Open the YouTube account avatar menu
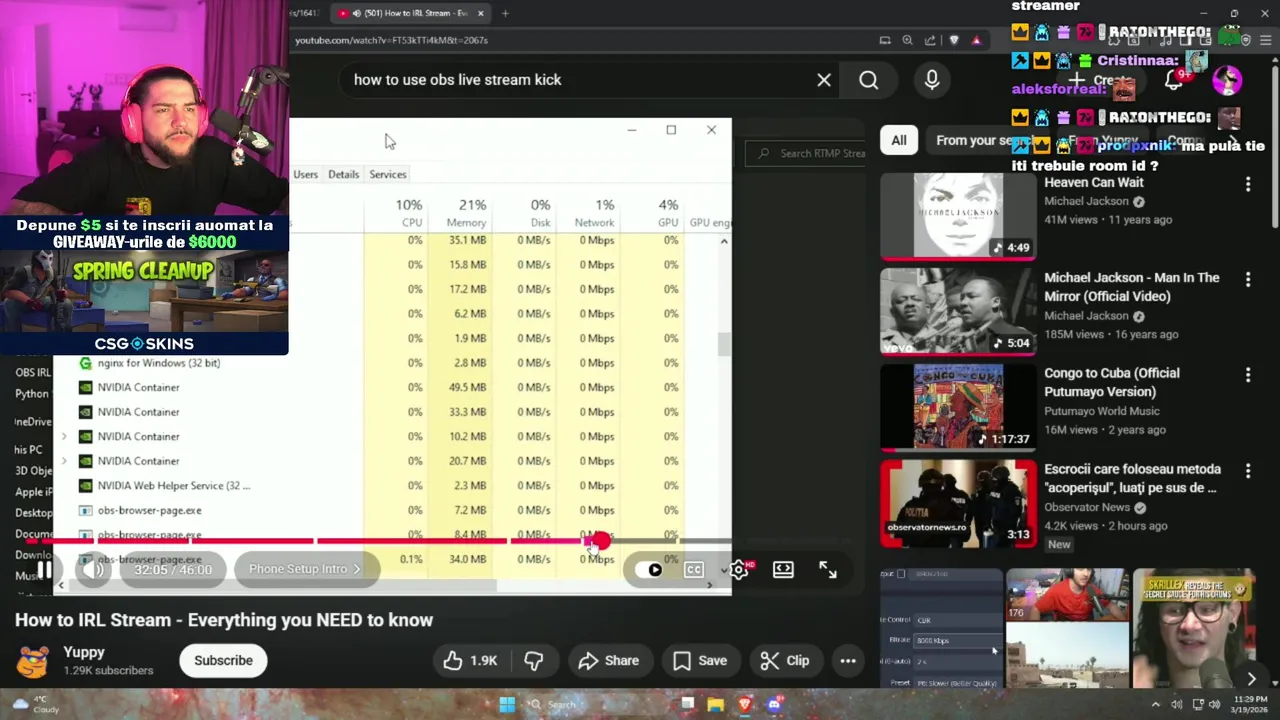1280x720 pixels. click(1227, 80)
